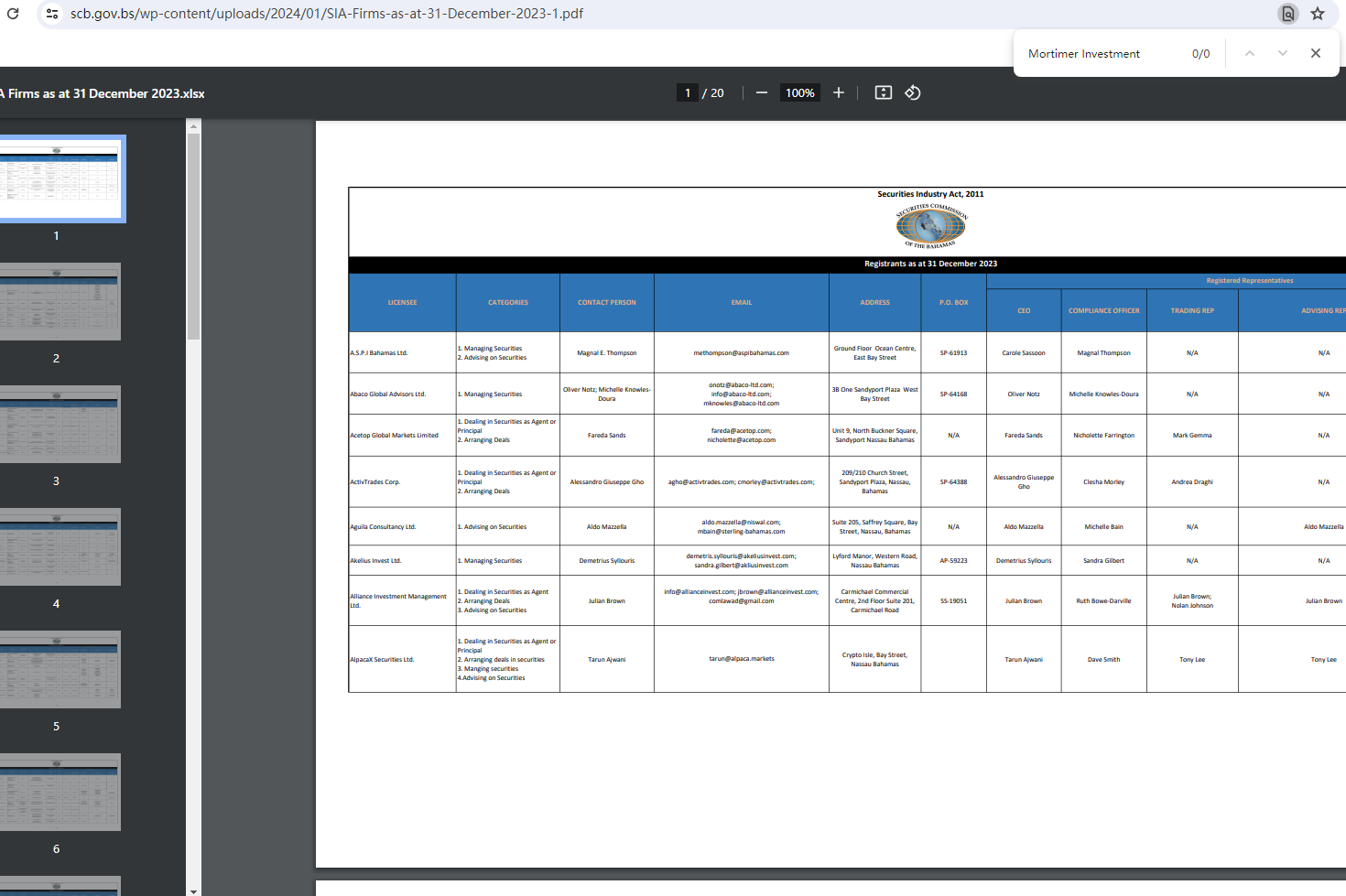
Task: Click the fareda@acetop.com email
Action: (x=742, y=431)
